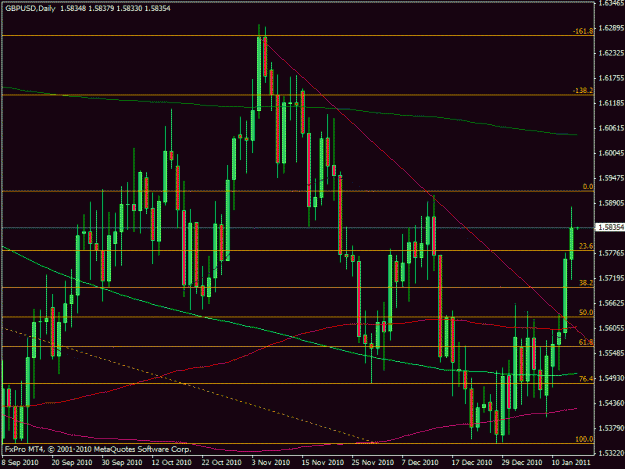Select the 76.4 Fibonacci level label

[x=586, y=379]
